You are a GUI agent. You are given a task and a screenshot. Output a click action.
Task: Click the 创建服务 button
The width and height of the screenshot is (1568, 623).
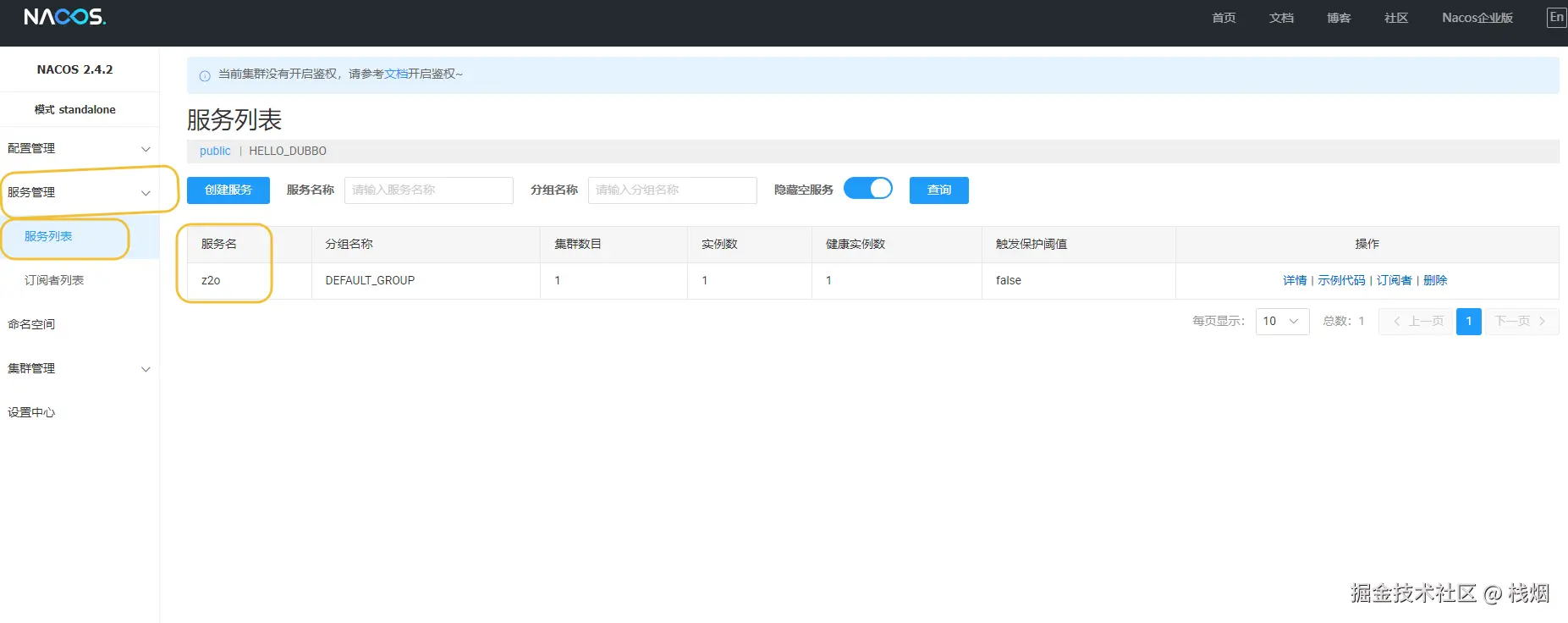[228, 190]
